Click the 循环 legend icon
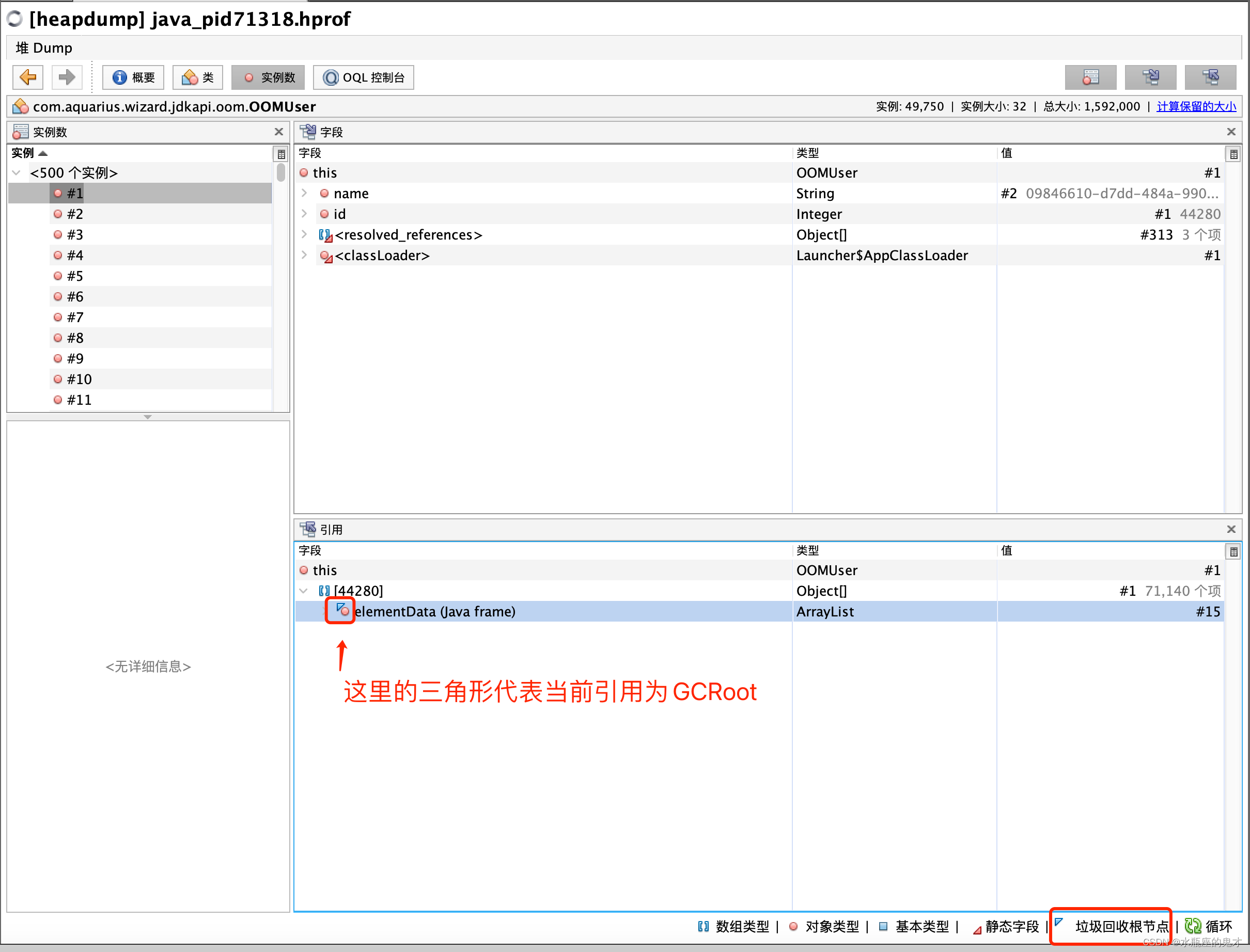 (x=1193, y=926)
